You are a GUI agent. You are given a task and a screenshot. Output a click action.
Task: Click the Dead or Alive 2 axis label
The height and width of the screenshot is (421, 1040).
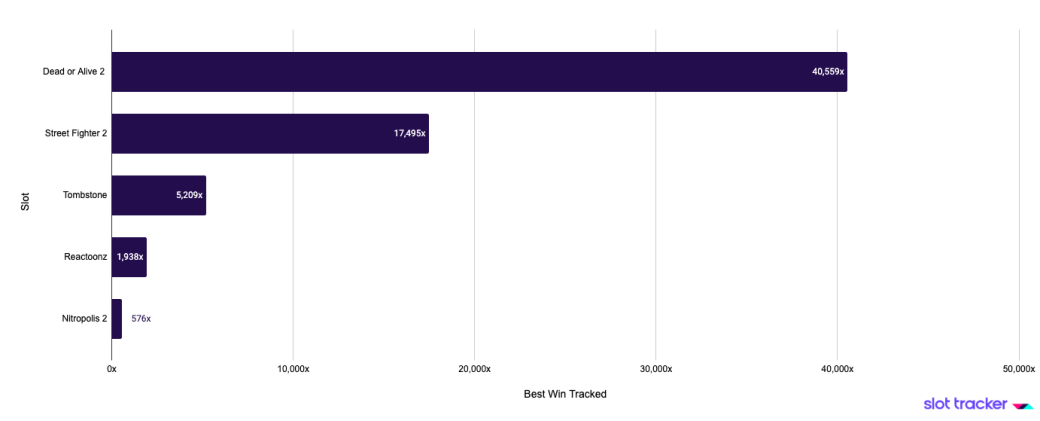[x=74, y=72]
